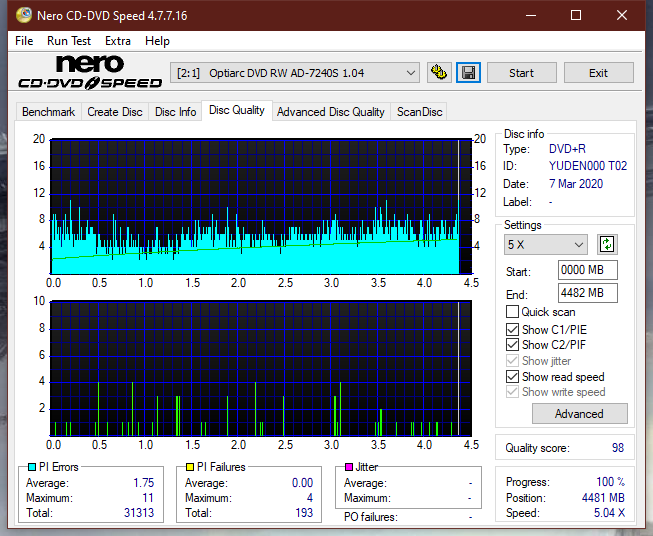Switch to the ScanDisc tab
Image resolution: width=653 pixels, height=536 pixels.
pyautogui.click(x=419, y=112)
